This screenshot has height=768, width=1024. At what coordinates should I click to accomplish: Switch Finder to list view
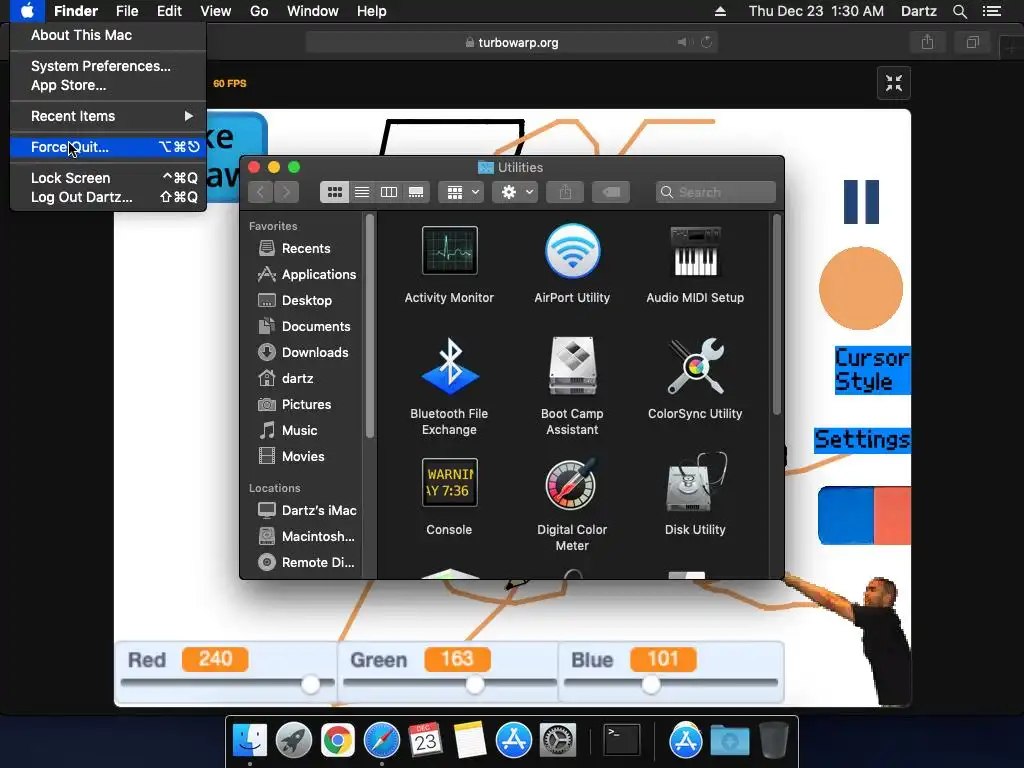[x=362, y=192]
